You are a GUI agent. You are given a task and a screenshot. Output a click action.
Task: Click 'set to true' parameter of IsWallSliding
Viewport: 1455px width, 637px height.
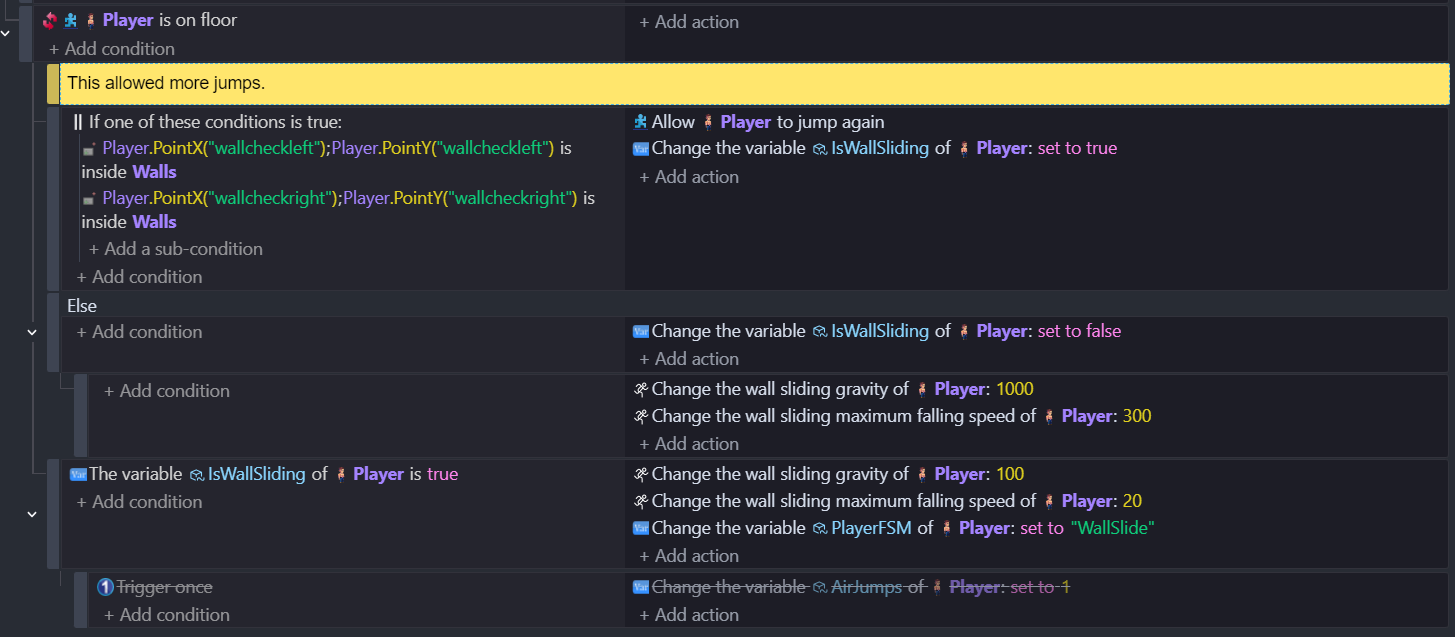point(1077,148)
